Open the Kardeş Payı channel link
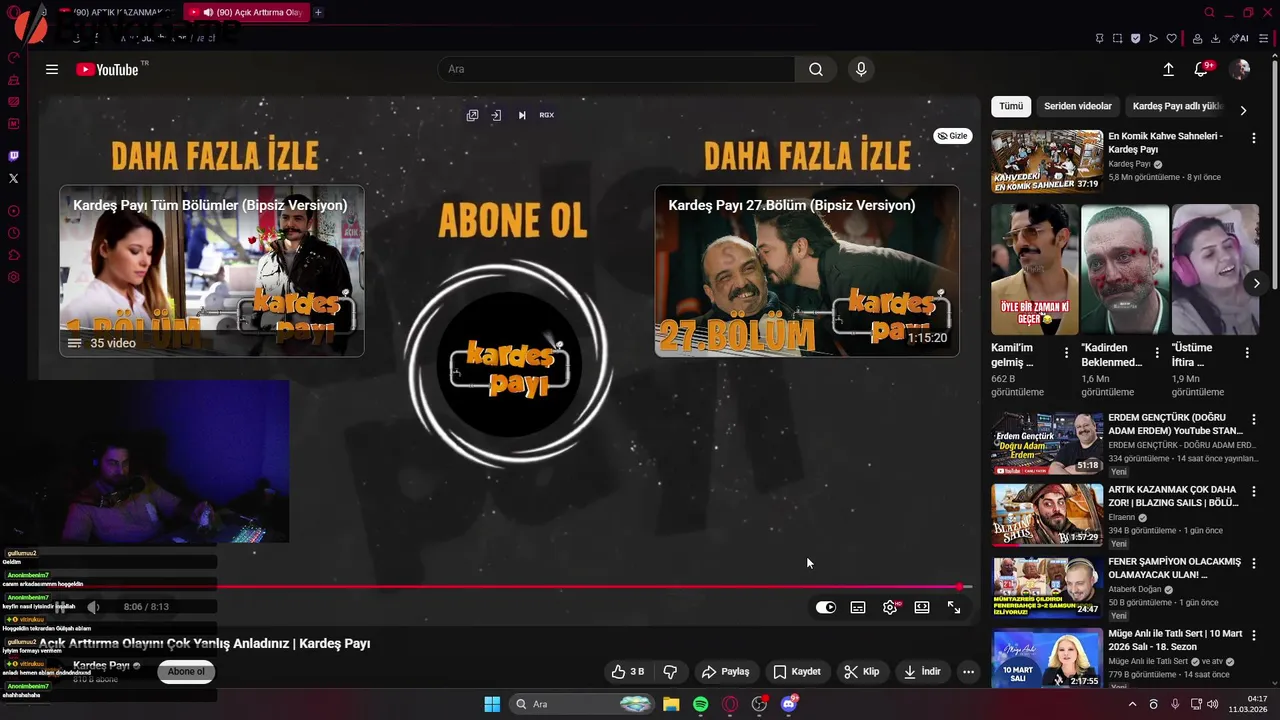This screenshot has width=1280, height=720. 101,665
